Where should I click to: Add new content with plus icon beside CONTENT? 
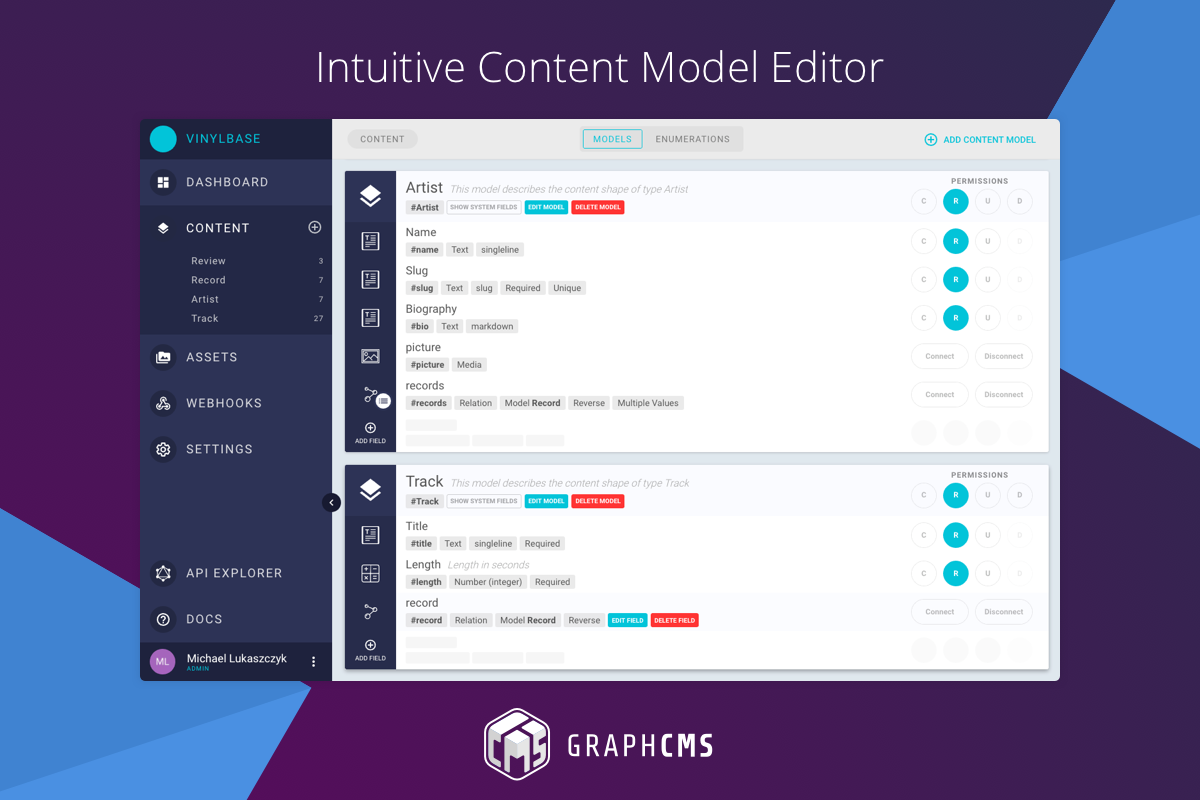[x=315, y=227]
